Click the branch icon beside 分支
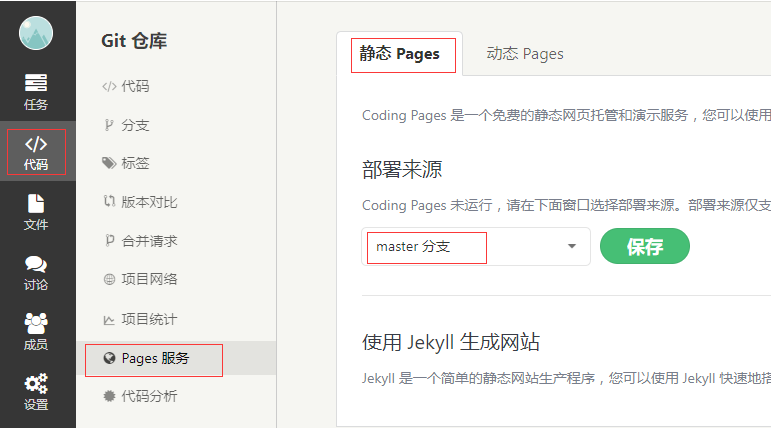771x428 pixels. 109,125
